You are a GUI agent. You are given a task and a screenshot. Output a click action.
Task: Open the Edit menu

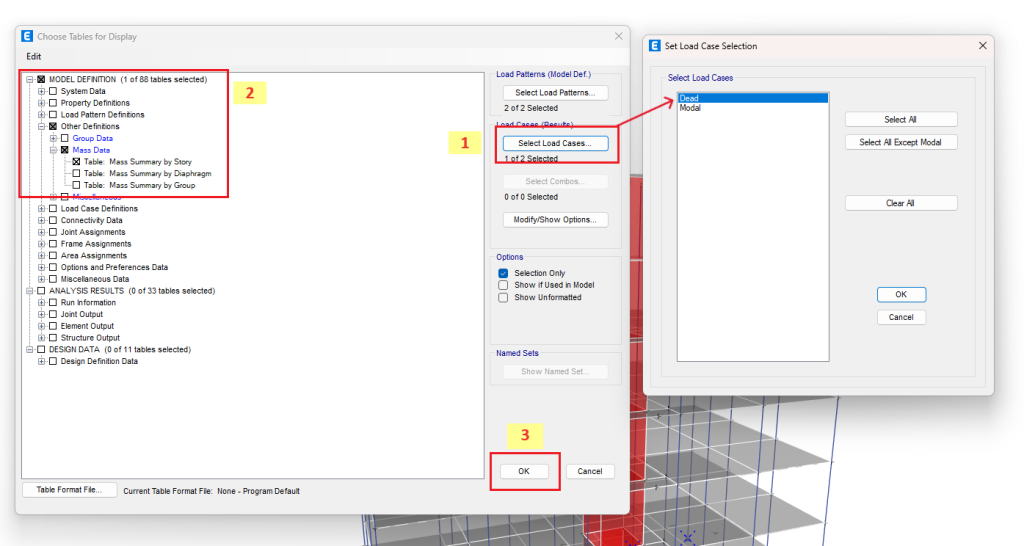point(34,56)
